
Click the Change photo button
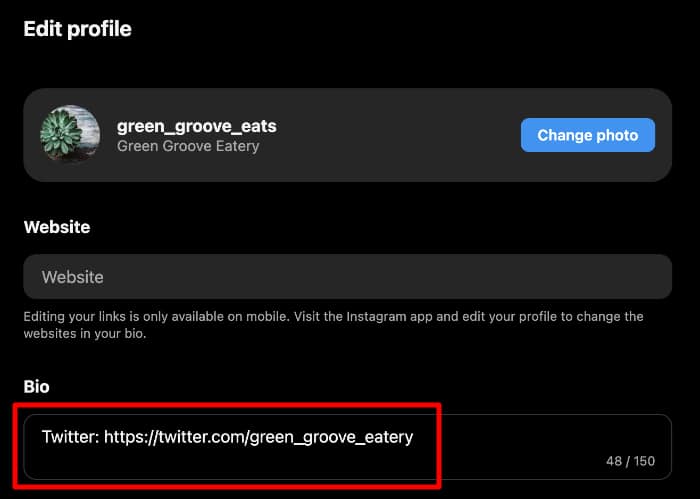[587, 135]
